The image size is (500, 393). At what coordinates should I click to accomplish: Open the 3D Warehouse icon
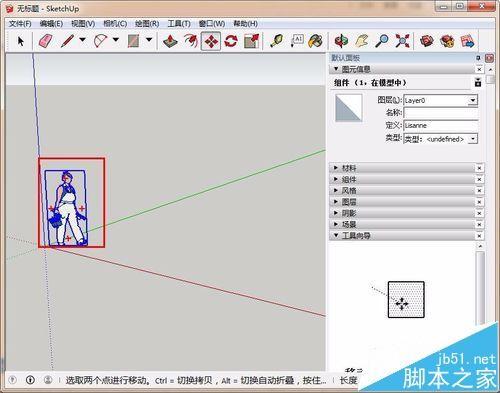(427, 41)
